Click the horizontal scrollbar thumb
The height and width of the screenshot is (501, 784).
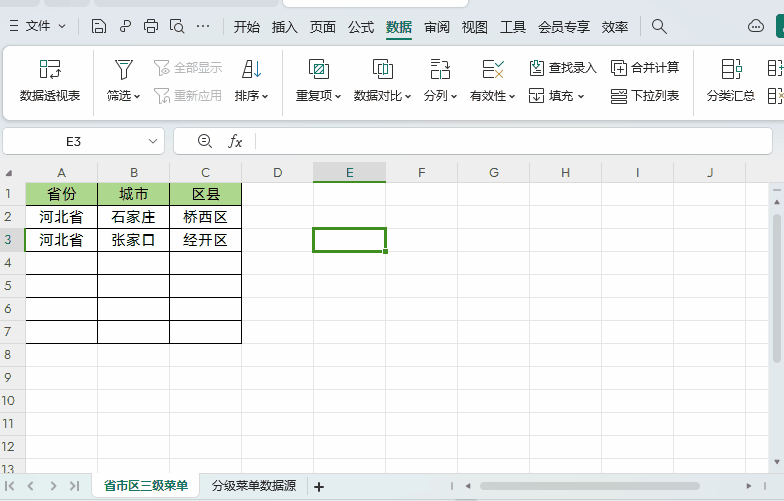[590, 486]
